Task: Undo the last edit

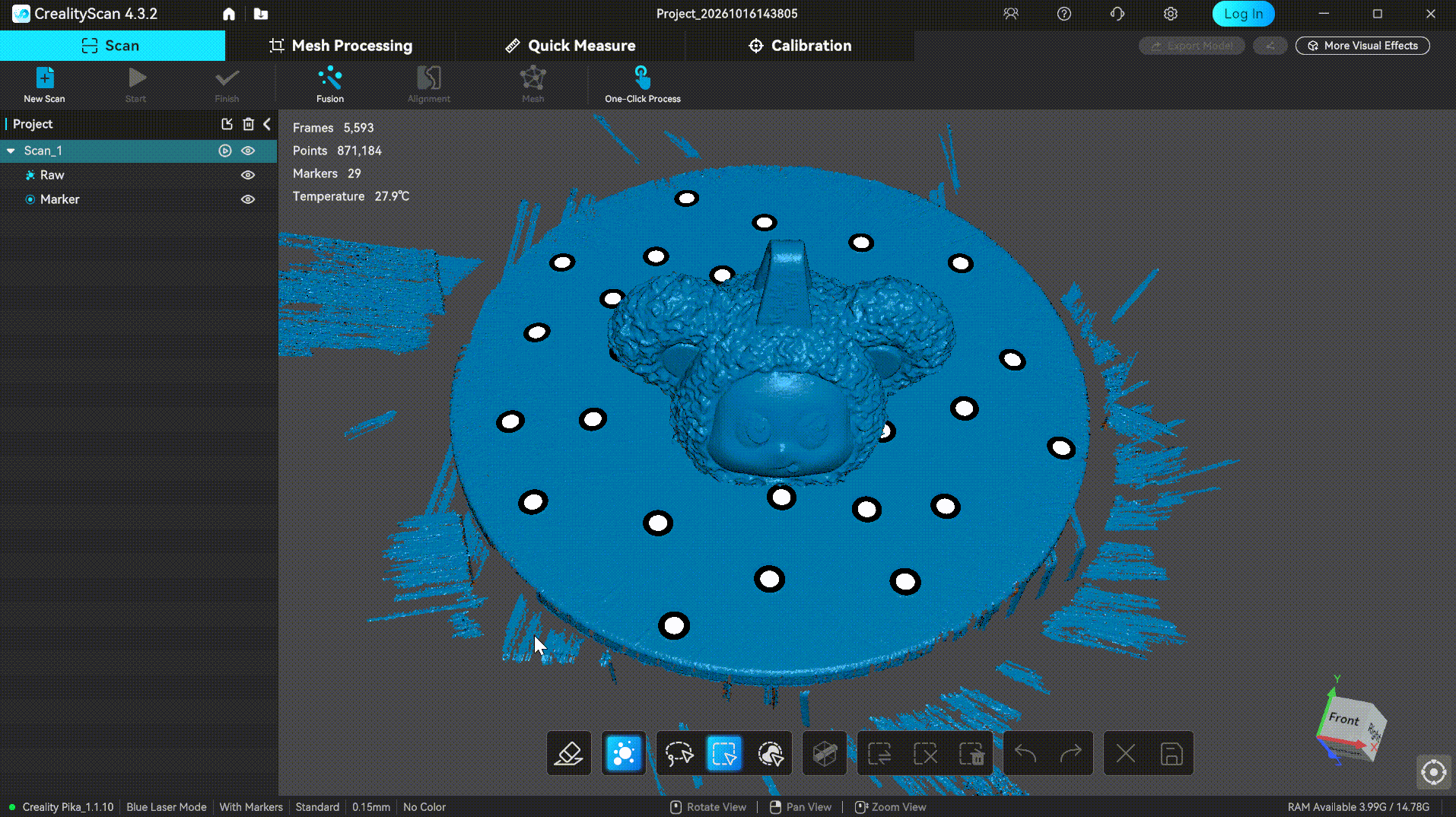Action: (1025, 753)
